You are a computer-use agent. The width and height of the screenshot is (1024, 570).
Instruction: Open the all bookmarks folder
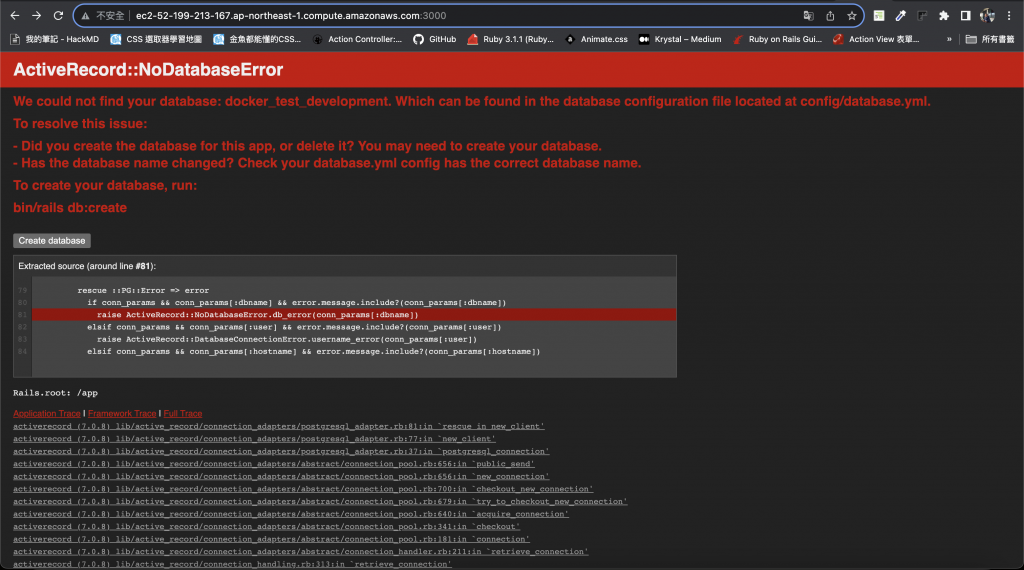[990, 39]
